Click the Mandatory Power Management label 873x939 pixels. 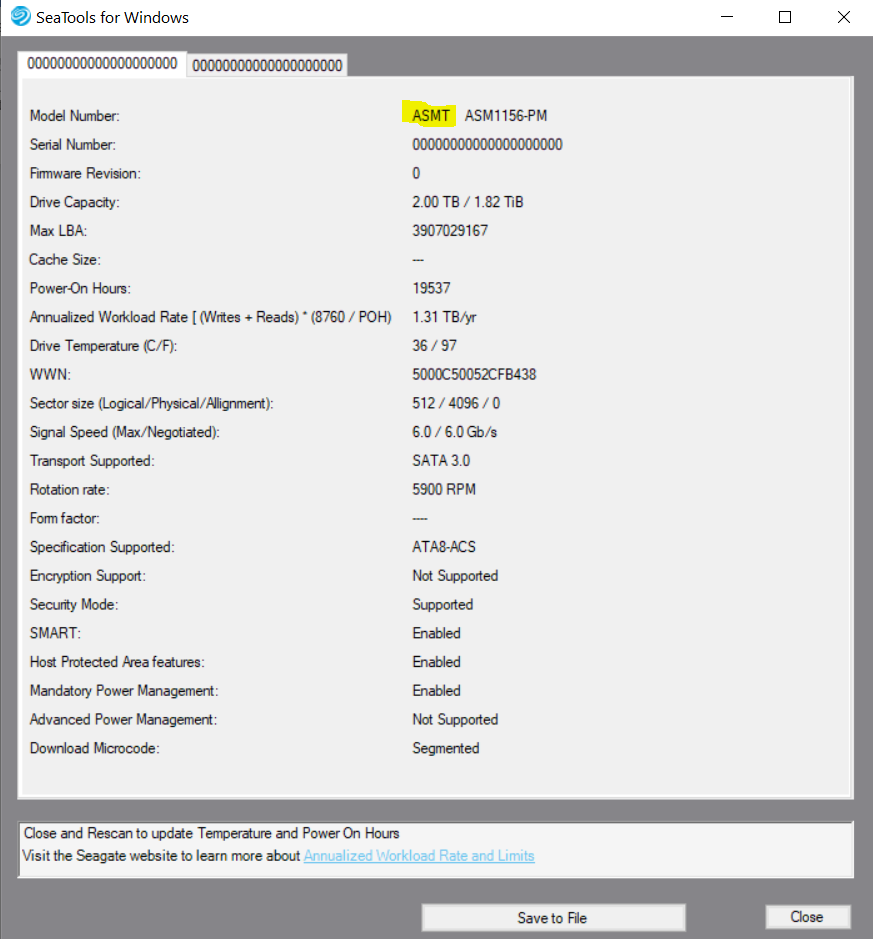tap(124, 690)
